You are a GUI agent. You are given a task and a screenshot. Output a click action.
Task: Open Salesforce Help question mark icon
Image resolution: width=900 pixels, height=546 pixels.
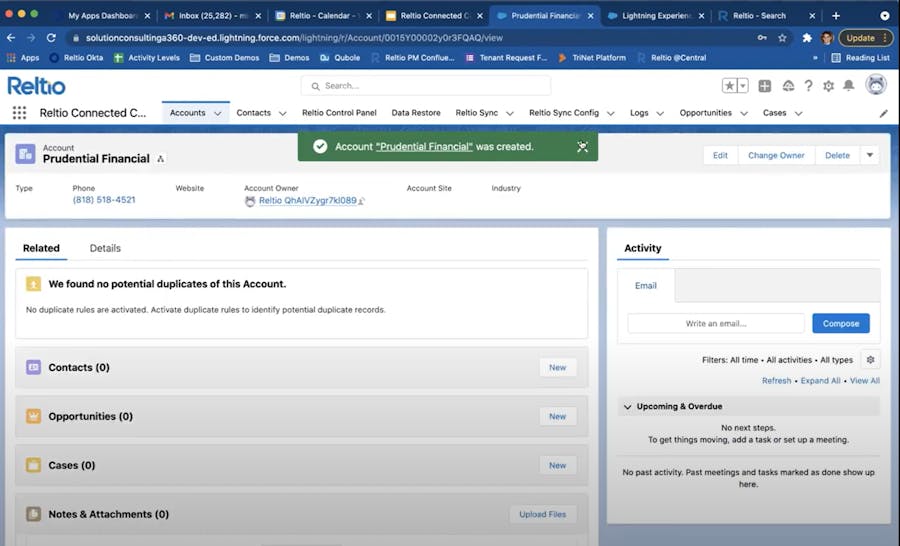point(808,86)
